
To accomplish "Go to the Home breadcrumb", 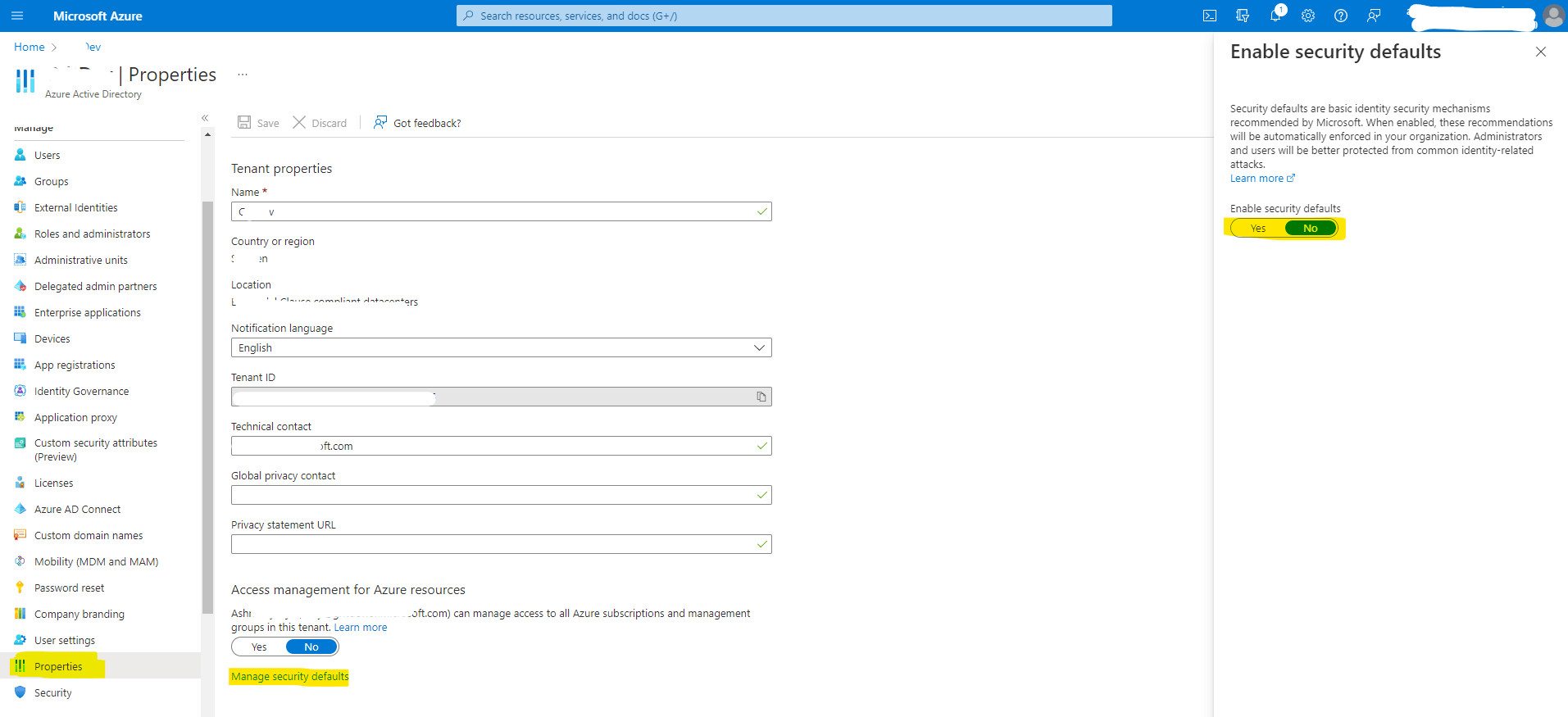I will 30,47.
